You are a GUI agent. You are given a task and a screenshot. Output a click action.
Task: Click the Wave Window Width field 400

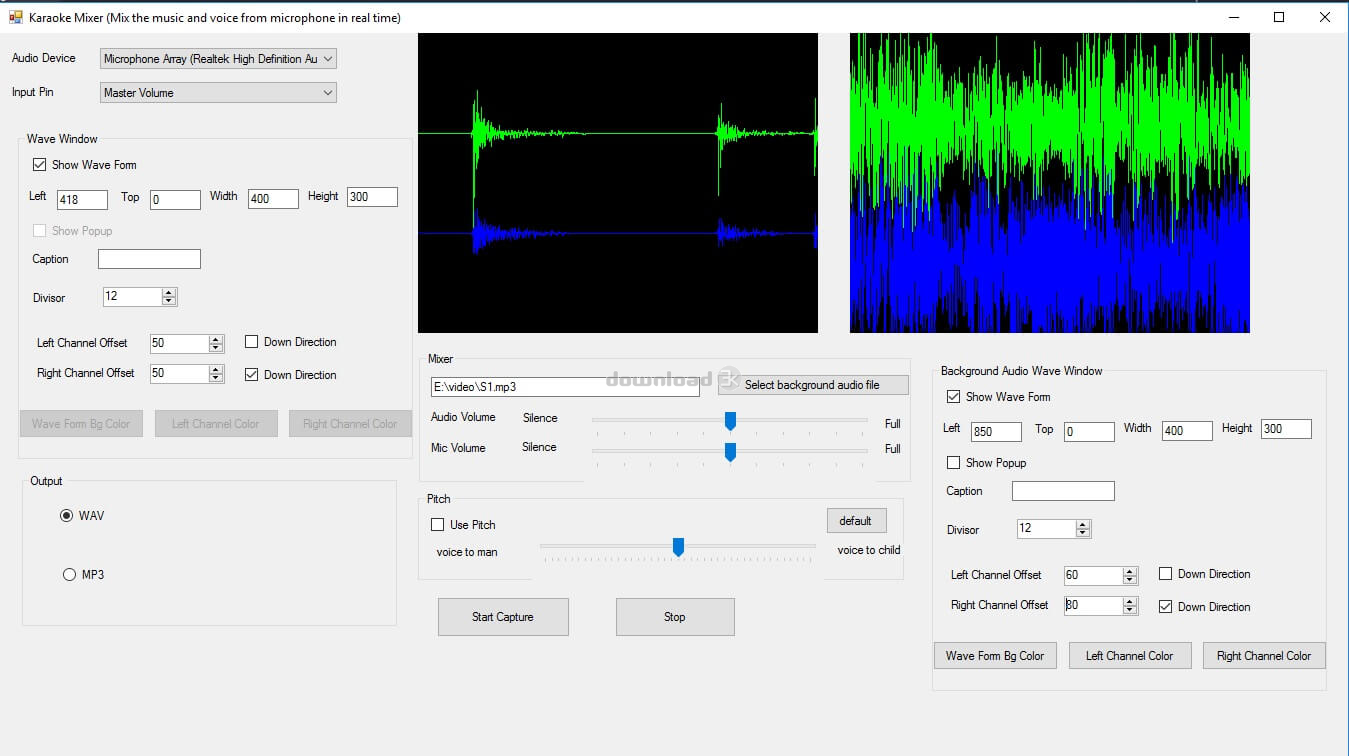(273, 199)
